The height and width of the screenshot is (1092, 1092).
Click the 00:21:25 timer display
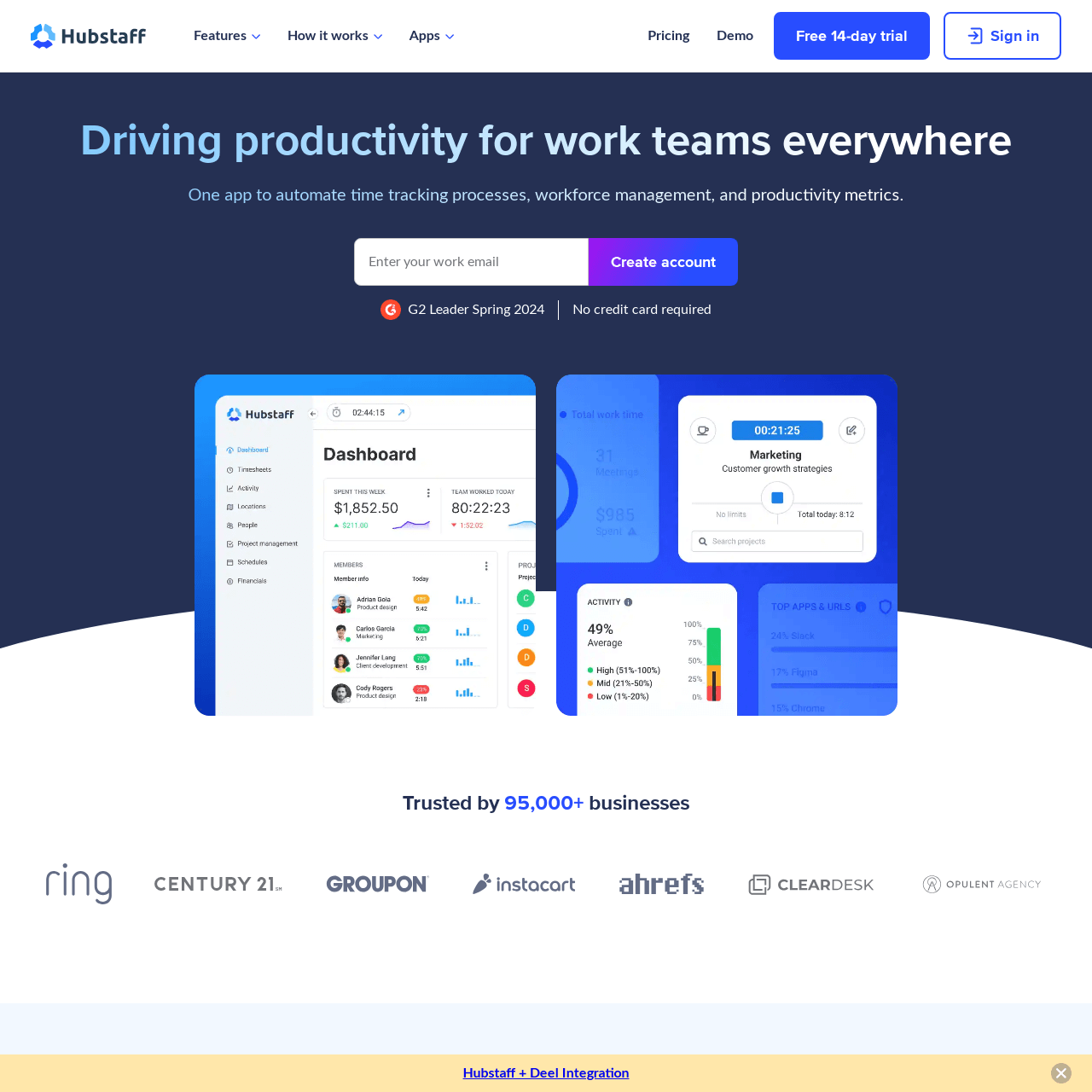[x=777, y=431]
